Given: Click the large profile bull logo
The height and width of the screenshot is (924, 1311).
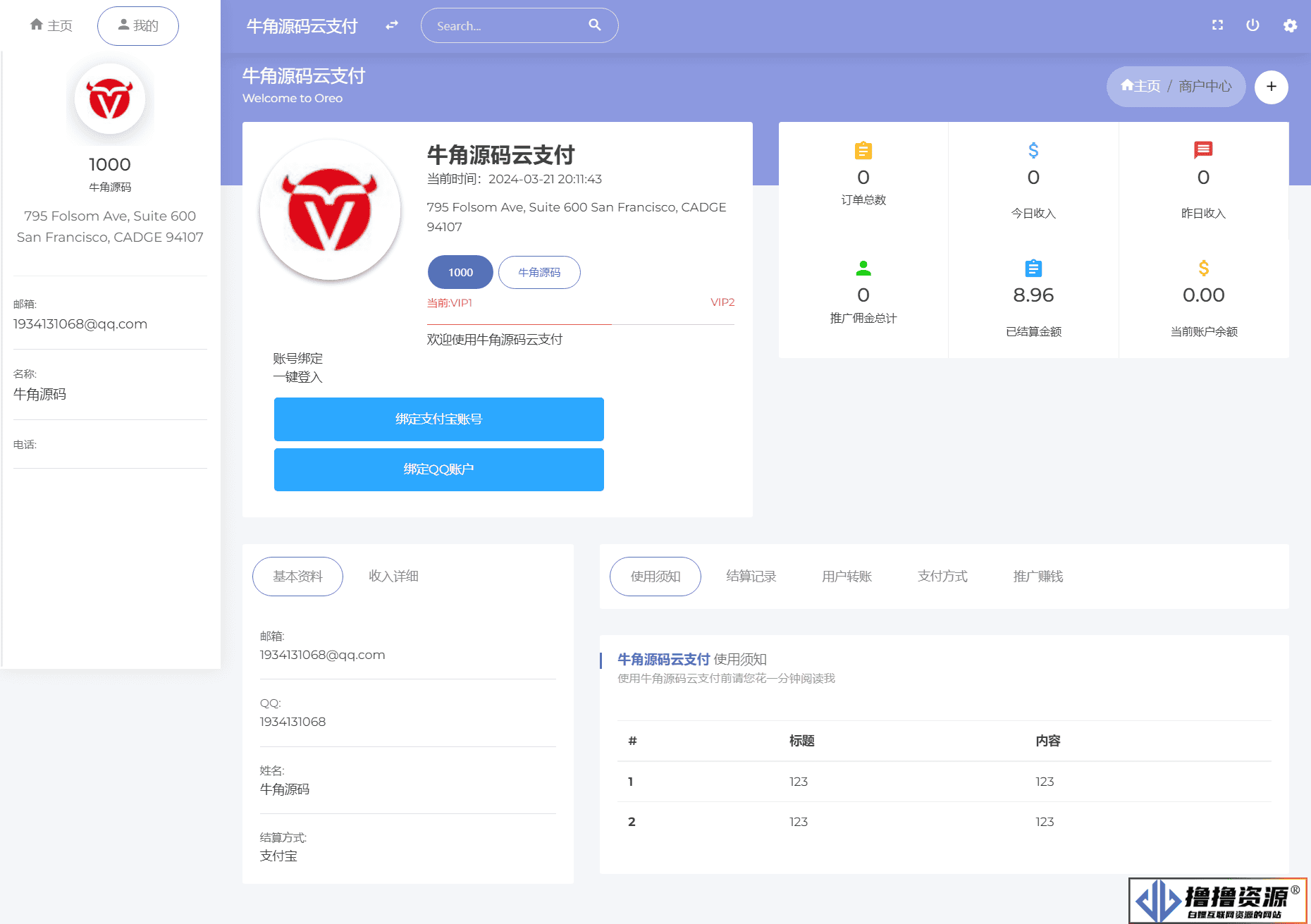Looking at the screenshot, I should (330, 210).
